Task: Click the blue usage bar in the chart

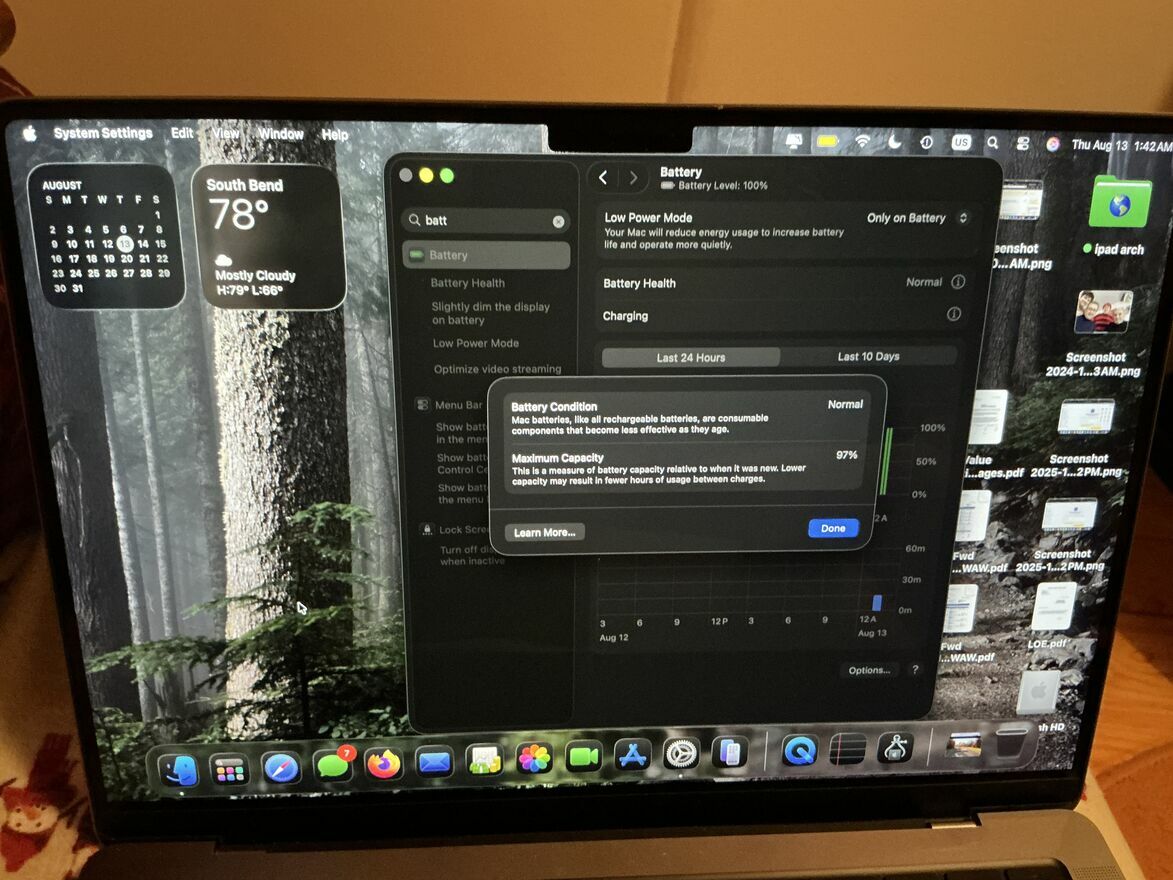Action: [x=877, y=603]
